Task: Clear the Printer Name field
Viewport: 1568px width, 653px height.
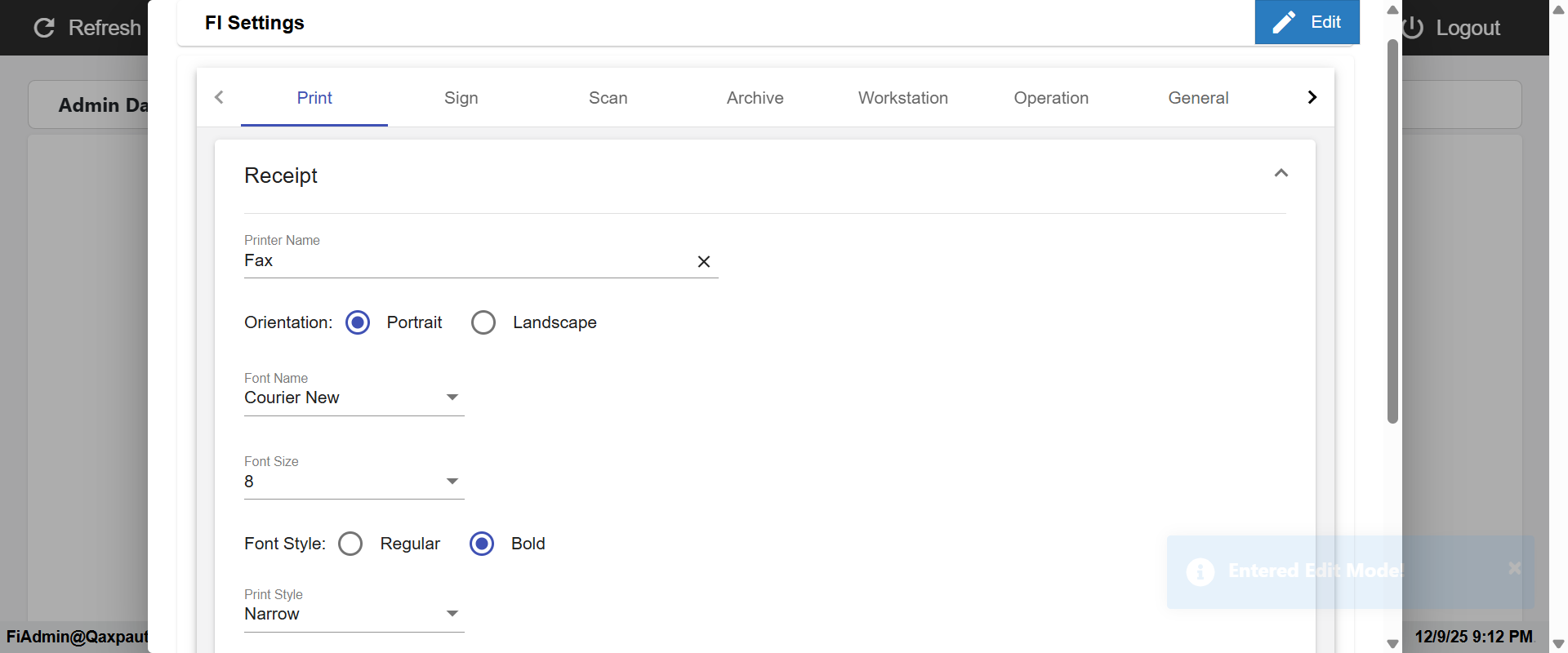Action: (x=703, y=261)
